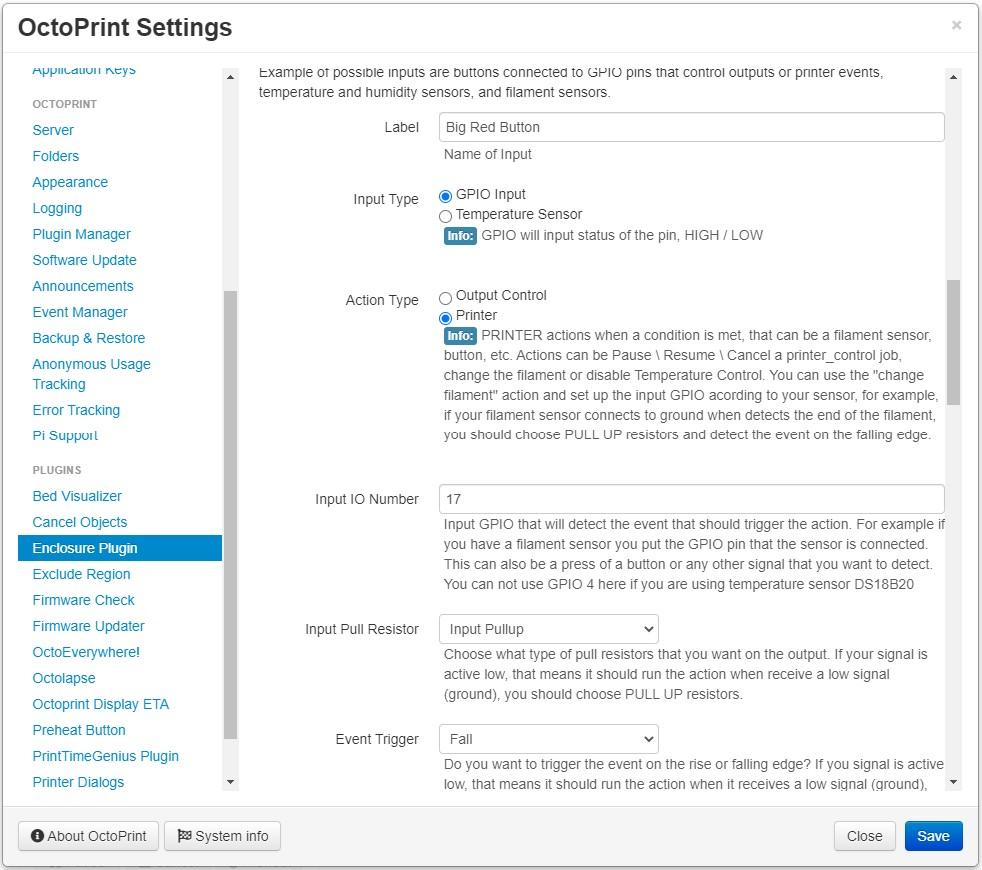982x870 pixels.
Task: Click sidebar scrollbar up arrow
Action: pos(230,77)
